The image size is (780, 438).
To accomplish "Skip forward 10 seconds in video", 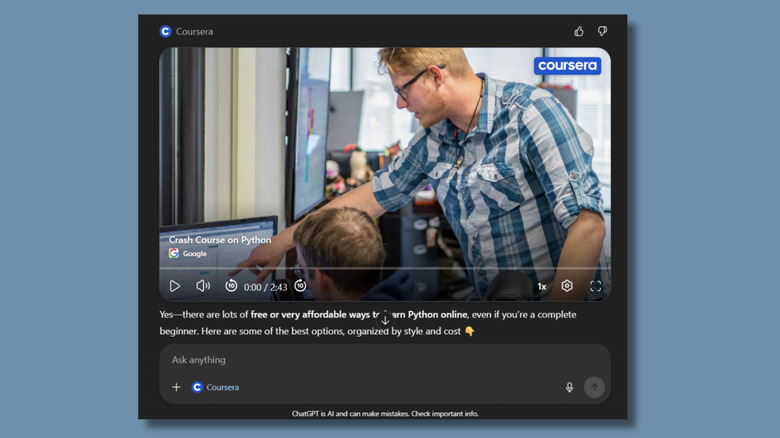I will click(300, 286).
